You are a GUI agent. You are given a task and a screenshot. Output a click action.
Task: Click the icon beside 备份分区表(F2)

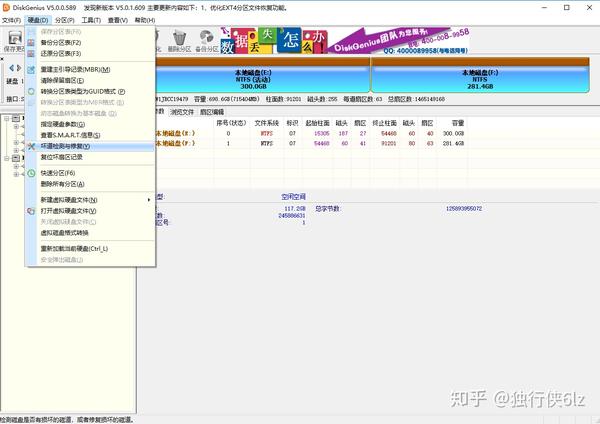[31, 42]
